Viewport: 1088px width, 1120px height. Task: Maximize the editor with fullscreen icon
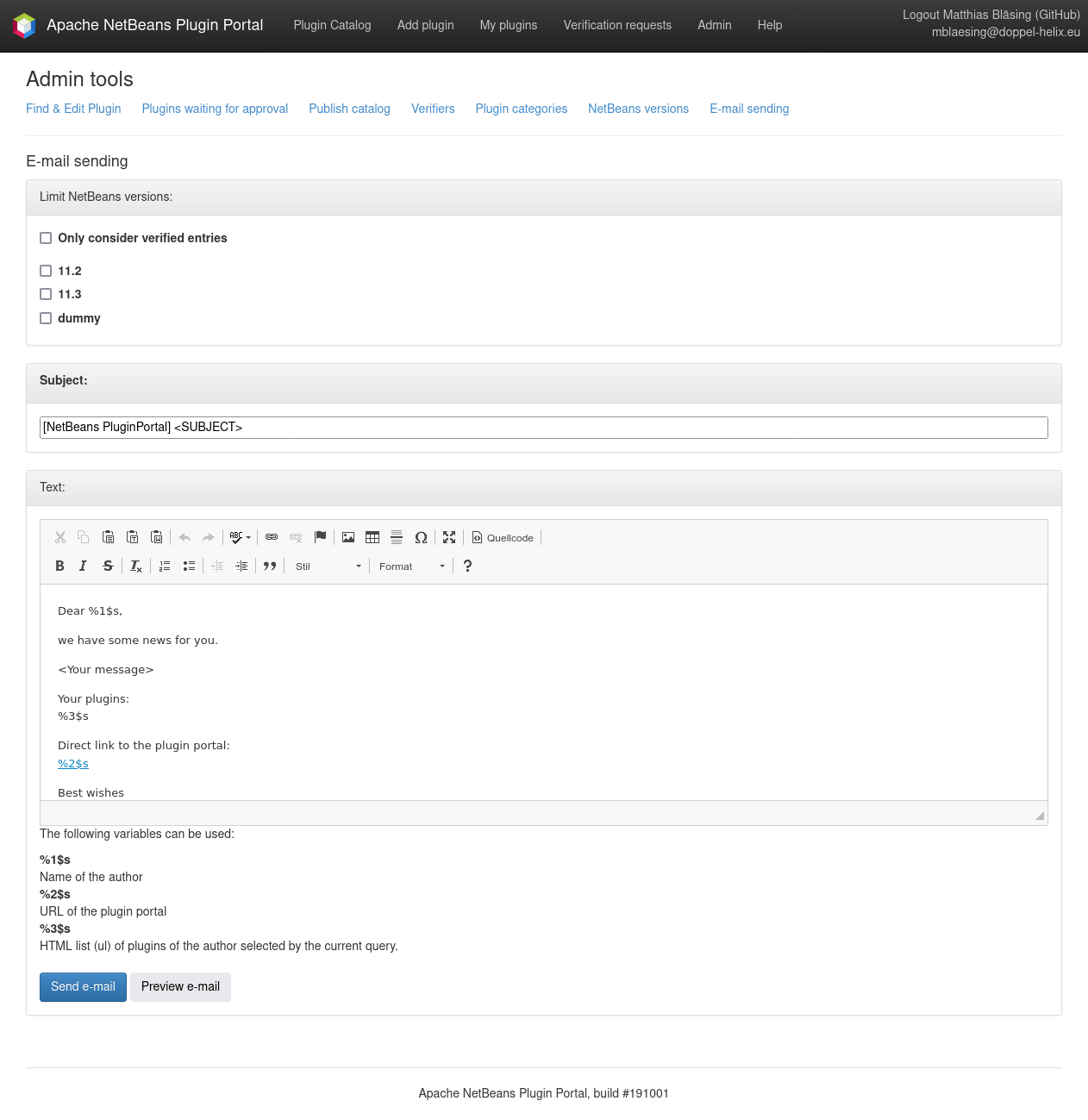pos(449,537)
